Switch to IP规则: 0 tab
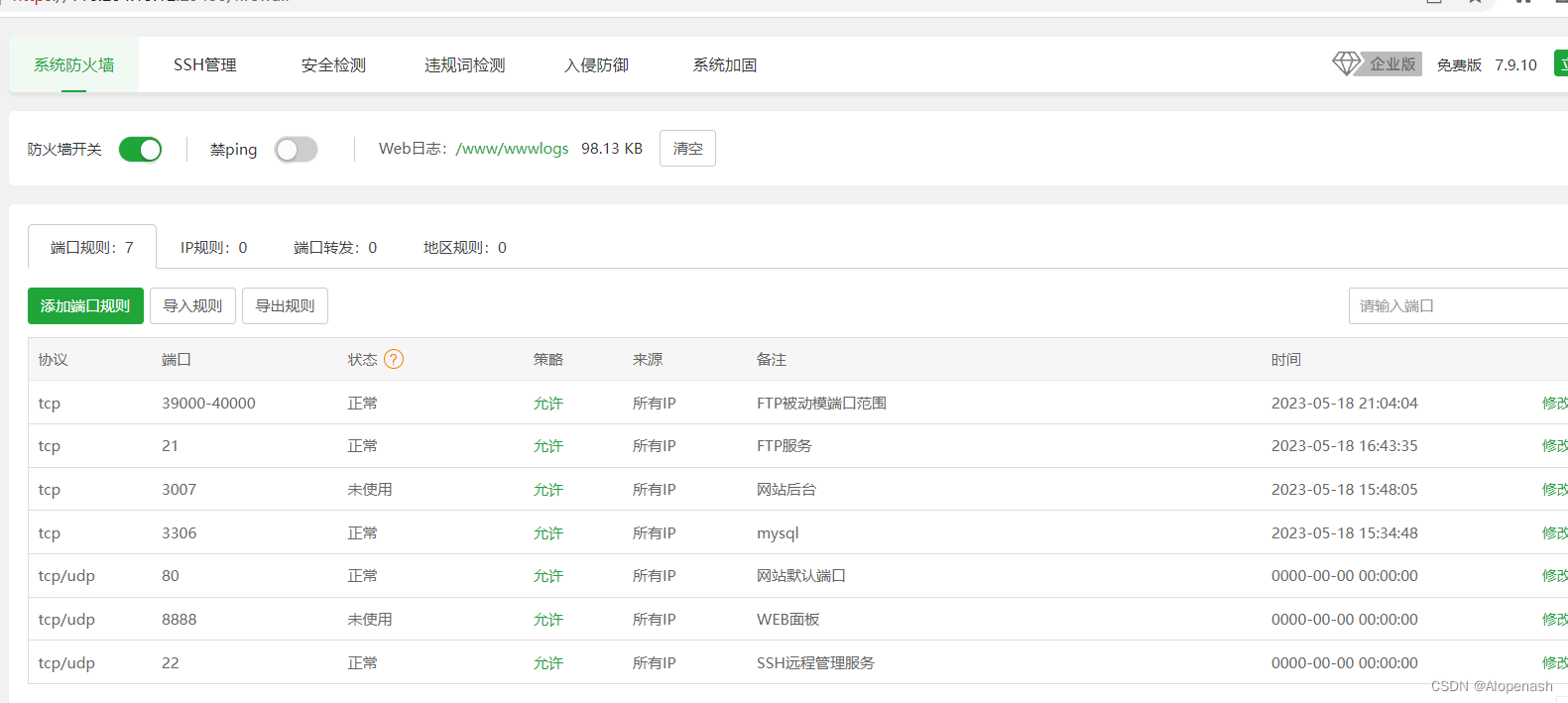 coord(214,247)
